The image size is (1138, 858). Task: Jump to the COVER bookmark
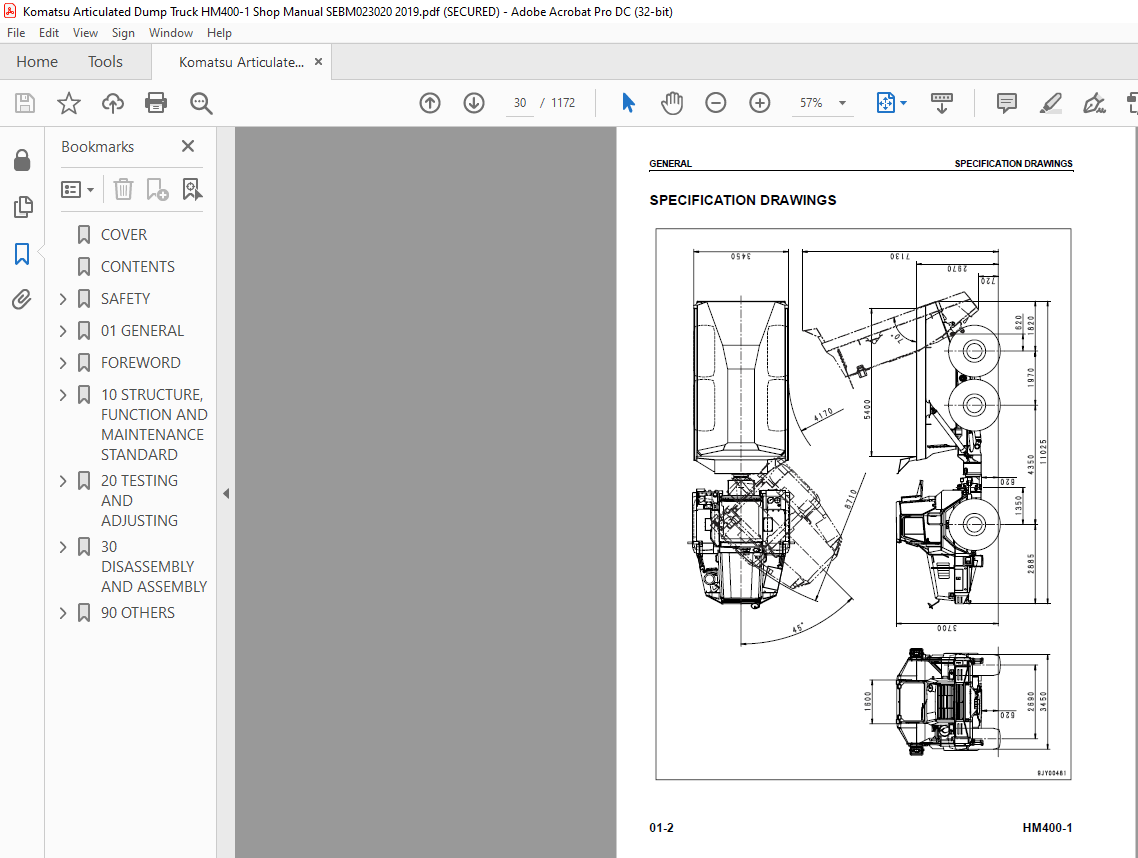pyautogui.click(x=123, y=235)
